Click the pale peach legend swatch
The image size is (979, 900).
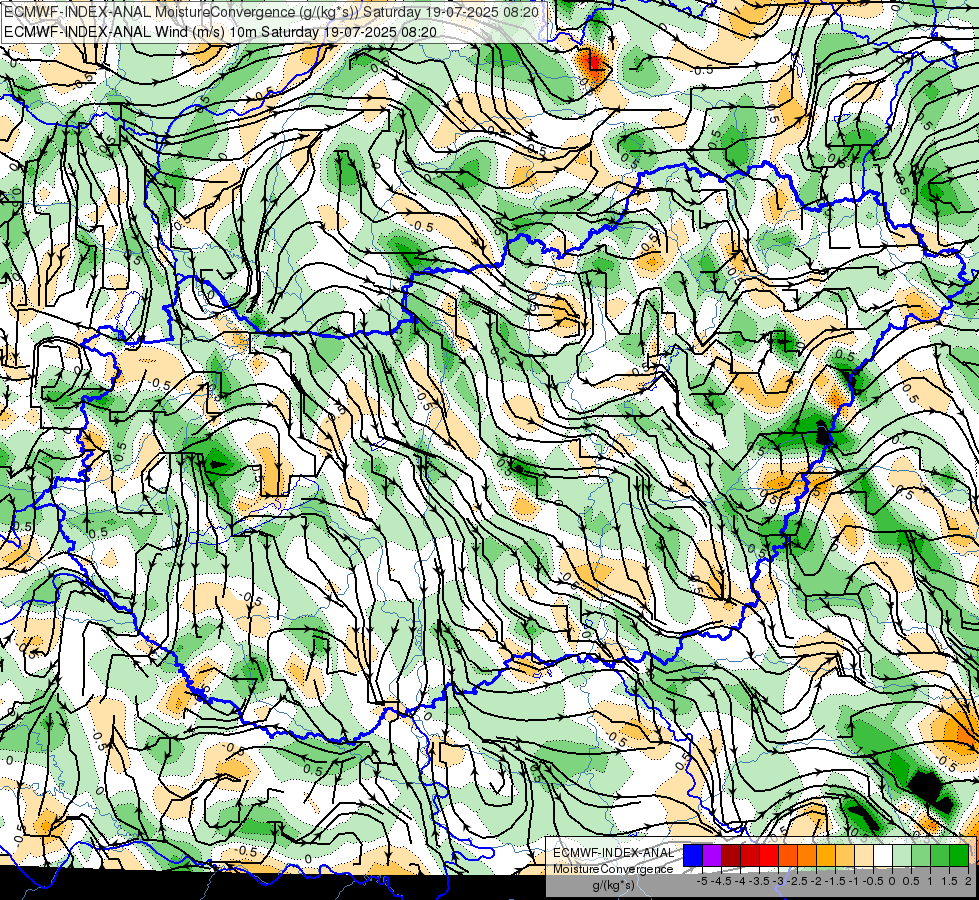pyautogui.click(x=863, y=855)
